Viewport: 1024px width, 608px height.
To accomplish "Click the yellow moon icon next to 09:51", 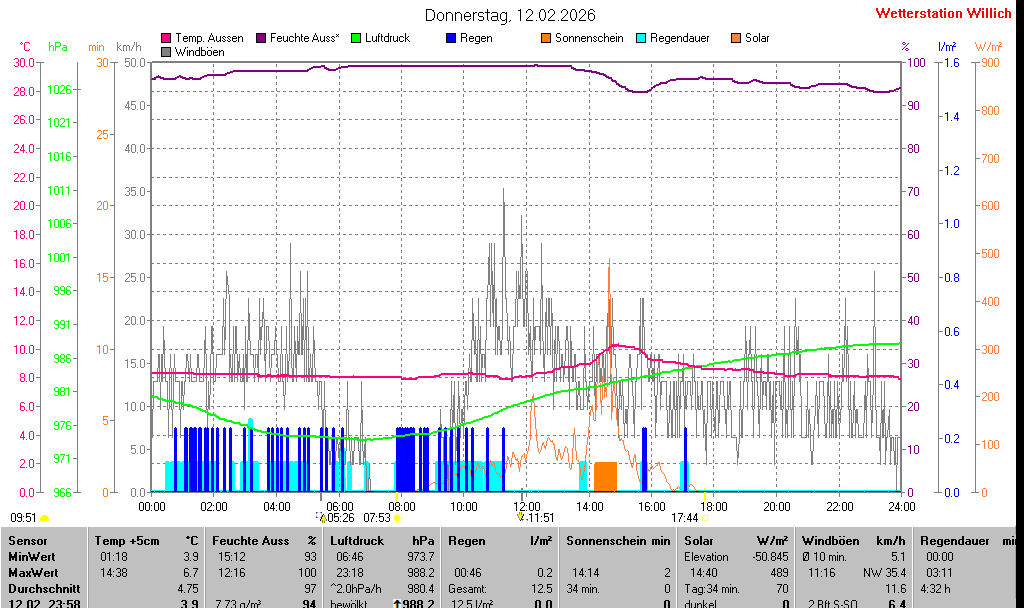I will (x=44, y=518).
